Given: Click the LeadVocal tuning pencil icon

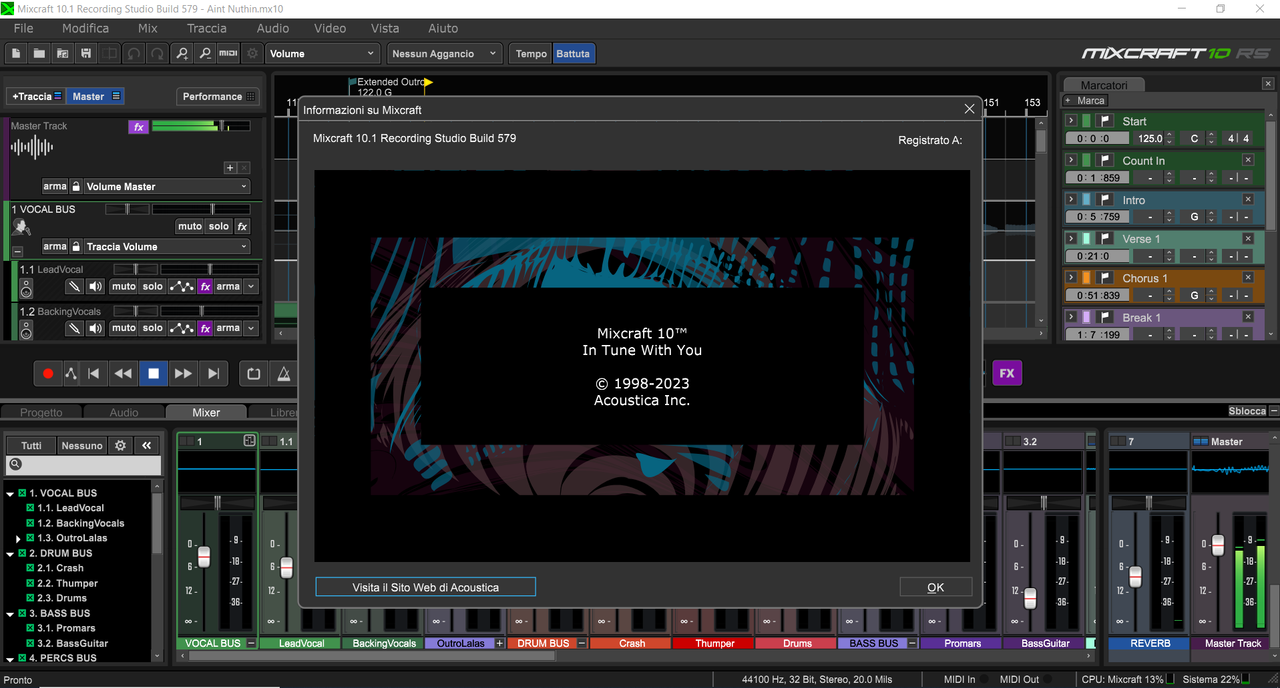Looking at the screenshot, I should tap(74, 286).
